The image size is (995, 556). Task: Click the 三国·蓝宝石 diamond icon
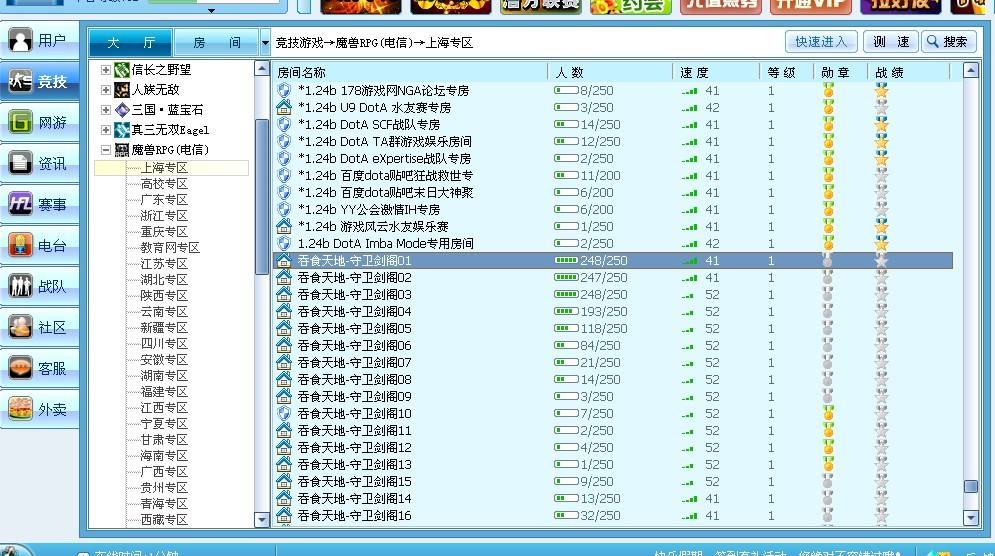tap(122, 110)
